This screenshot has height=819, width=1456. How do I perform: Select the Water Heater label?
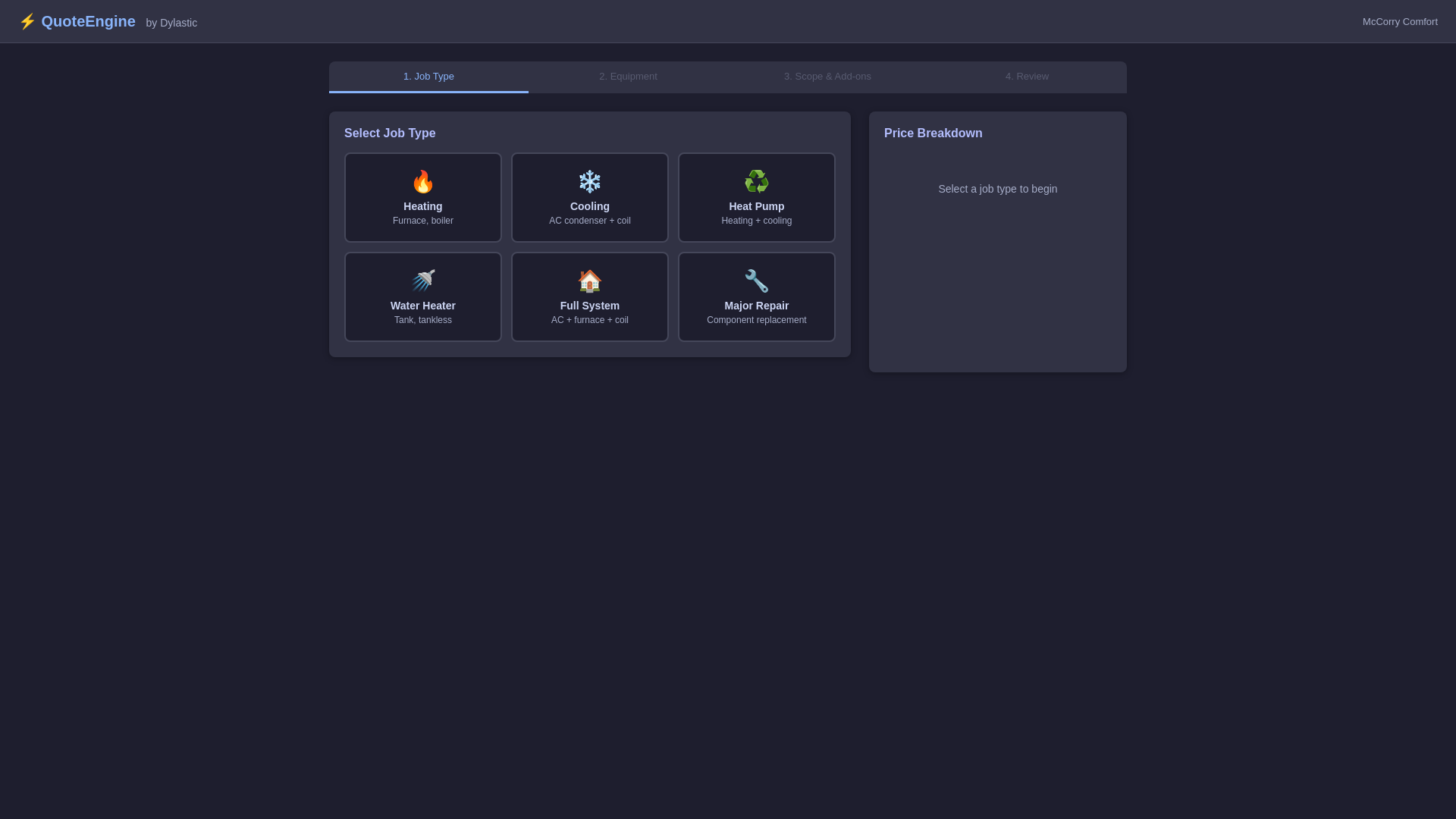pyautogui.click(x=423, y=306)
